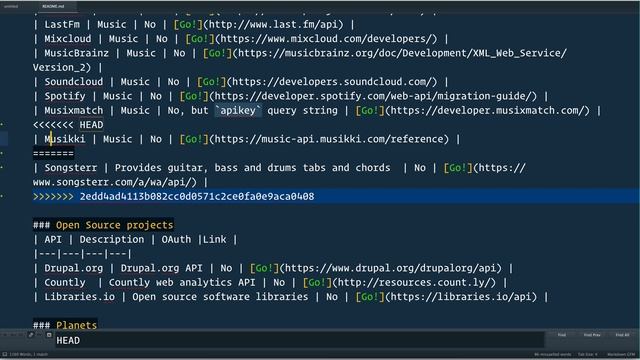
Task: Click the word 'Spotify' in the table
Action: [65, 96]
